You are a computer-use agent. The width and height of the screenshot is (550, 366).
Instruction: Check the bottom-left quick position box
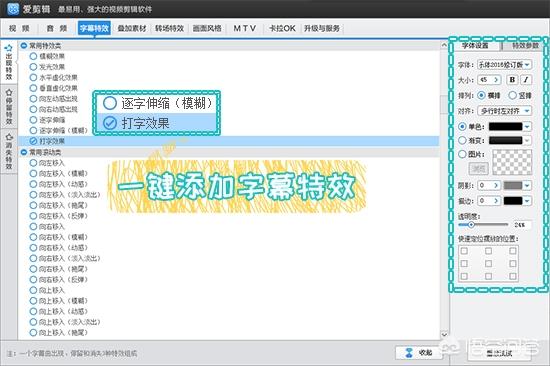[x=464, y=277]
